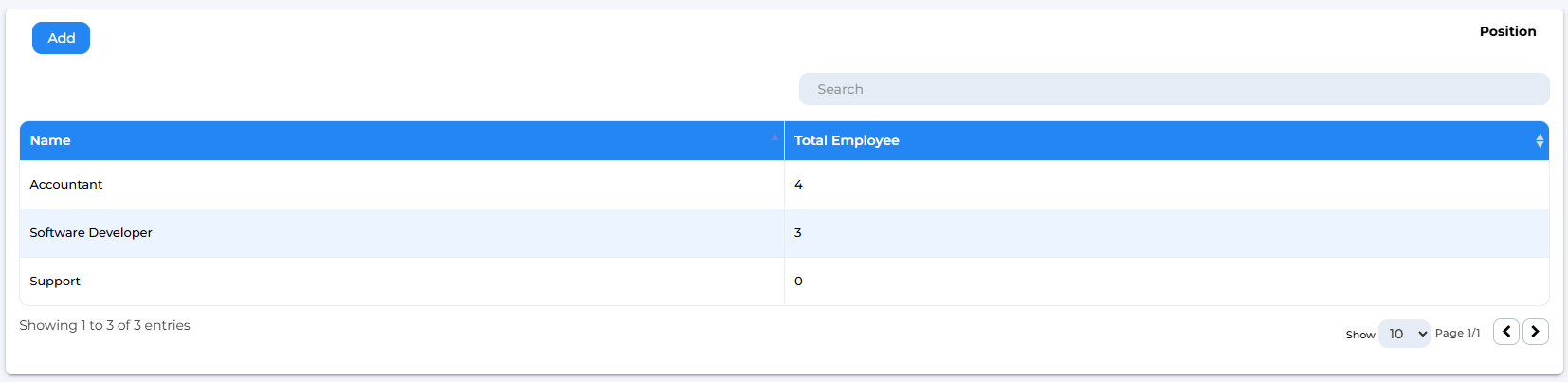Click the Accountant name cell text
The height and width of the screenshot is (382, 1568).
66,185
